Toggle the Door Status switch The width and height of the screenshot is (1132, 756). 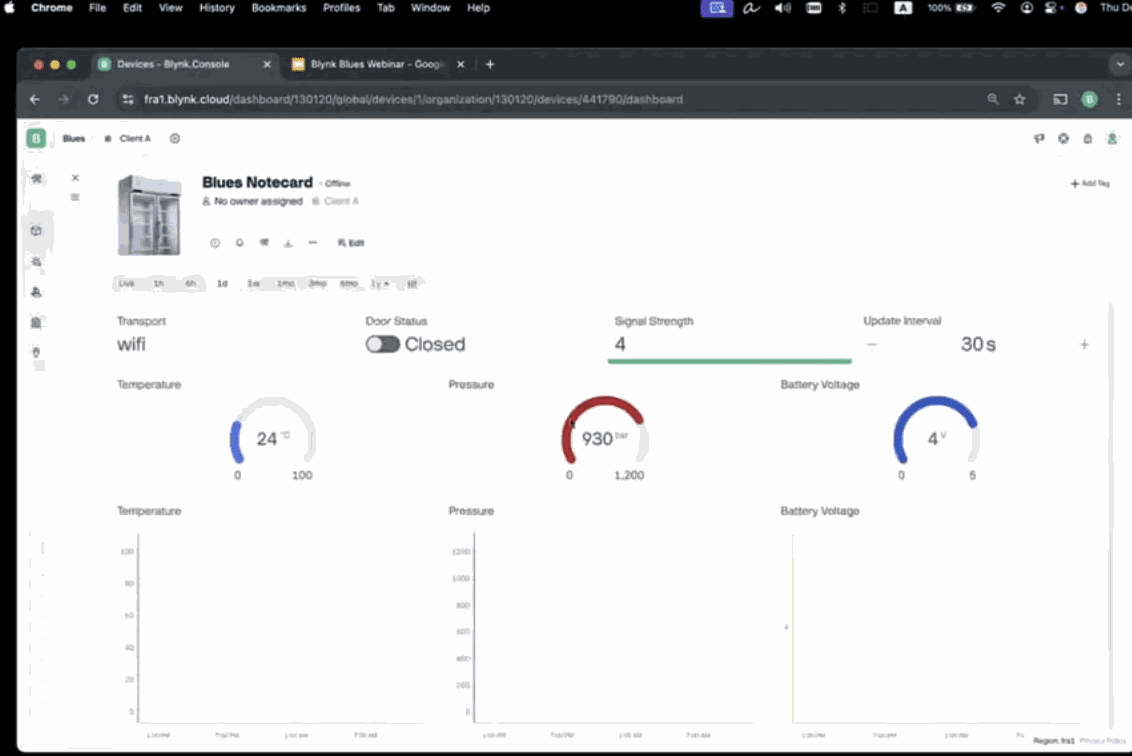[x=383, y=344]
